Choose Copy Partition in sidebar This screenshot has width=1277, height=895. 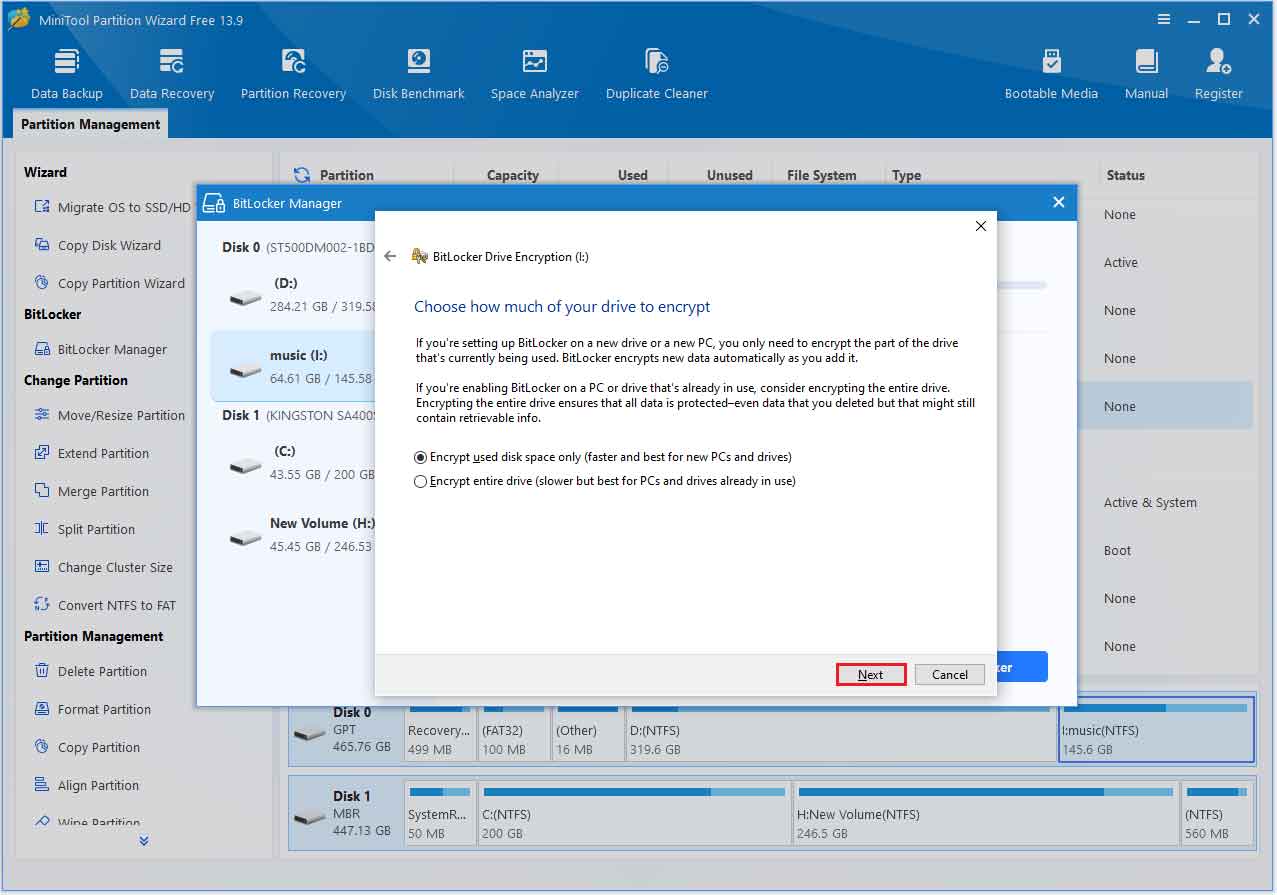pyautogui.click(x=86, y=747)
